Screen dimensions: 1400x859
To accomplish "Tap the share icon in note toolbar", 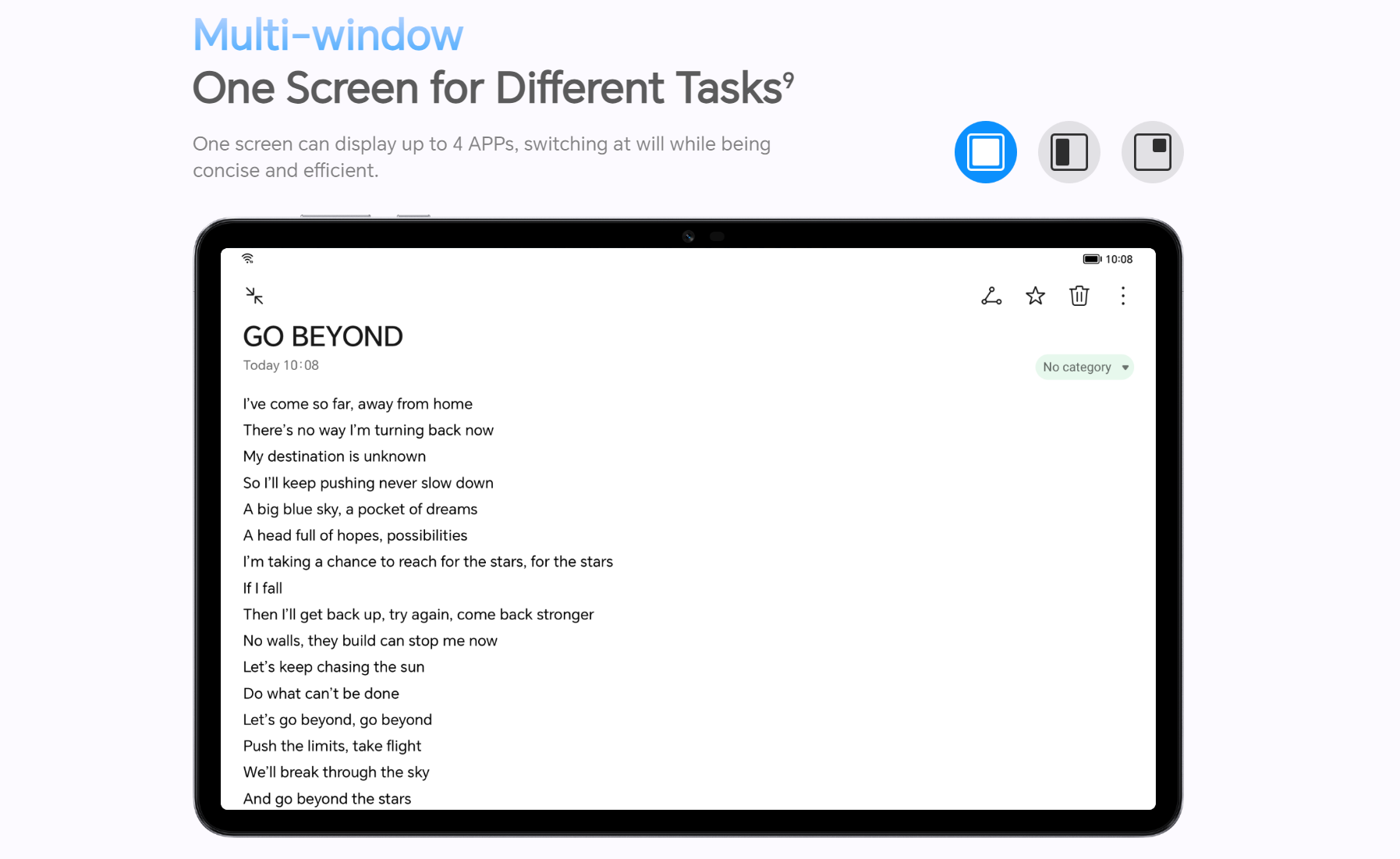I will [x=991, y=296].
